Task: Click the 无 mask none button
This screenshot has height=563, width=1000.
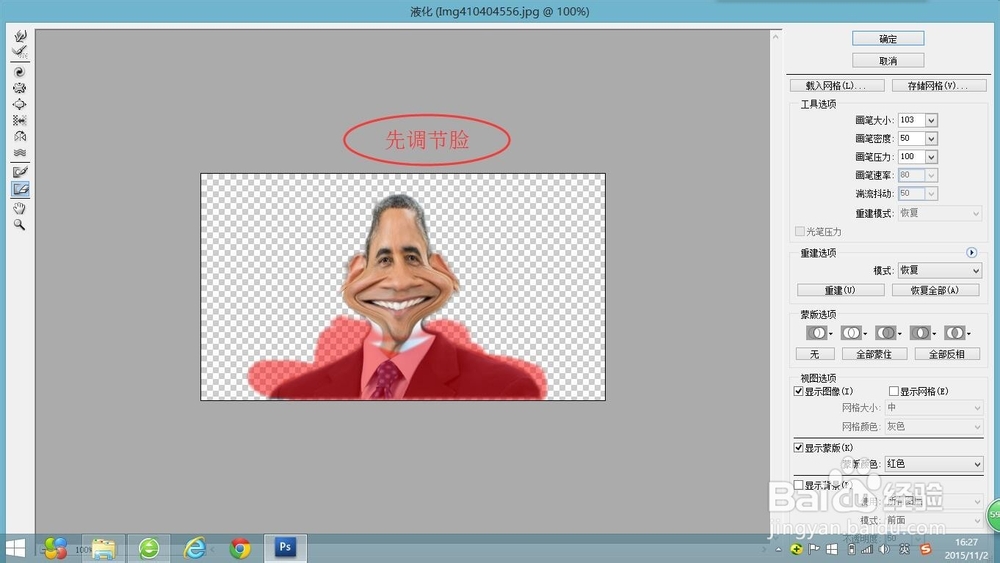Action: click(815, 354)
